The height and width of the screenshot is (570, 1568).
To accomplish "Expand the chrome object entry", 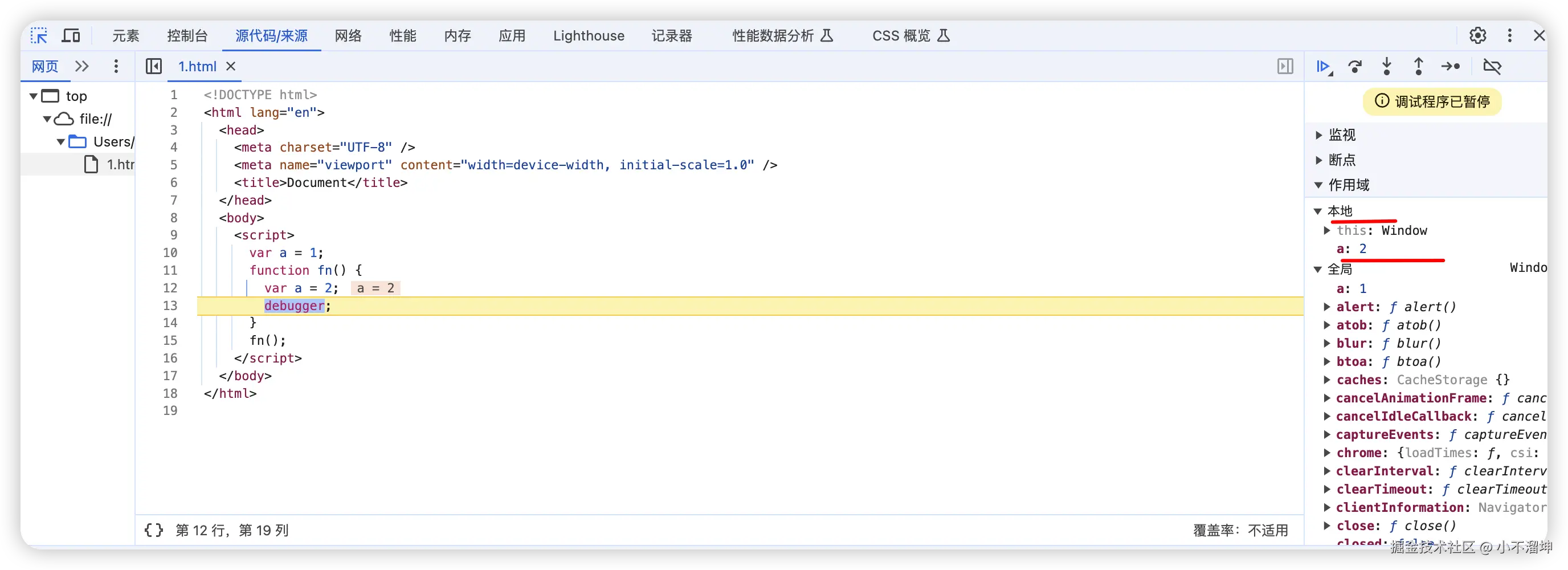I will [1327, 453].
